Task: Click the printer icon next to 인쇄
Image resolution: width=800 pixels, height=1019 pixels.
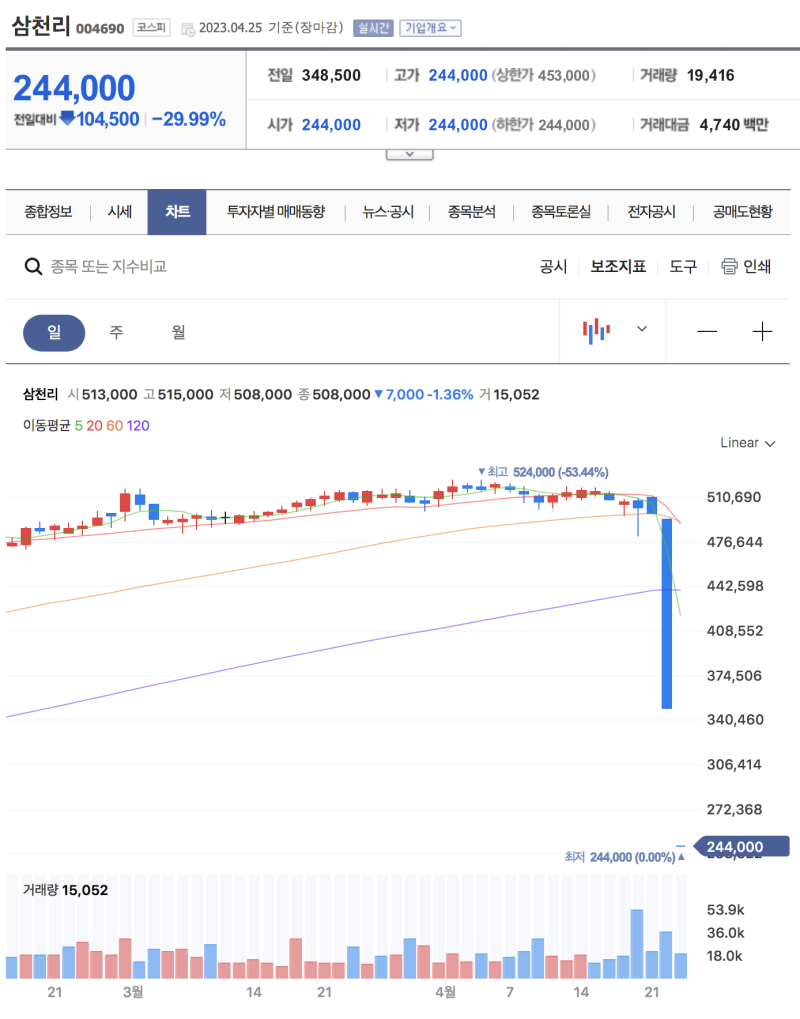Action: point(728,267)
